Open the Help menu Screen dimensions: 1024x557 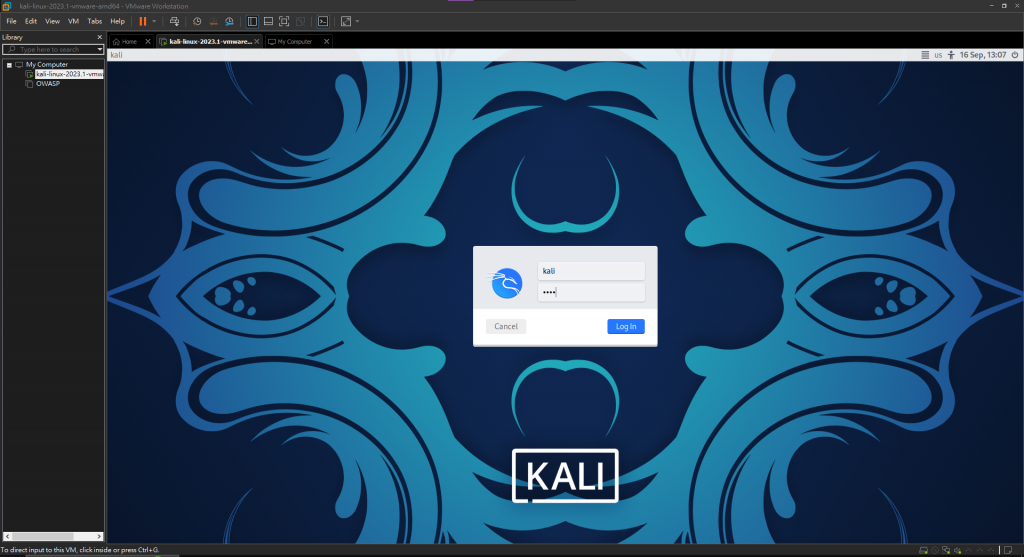(x=118, y=21)
